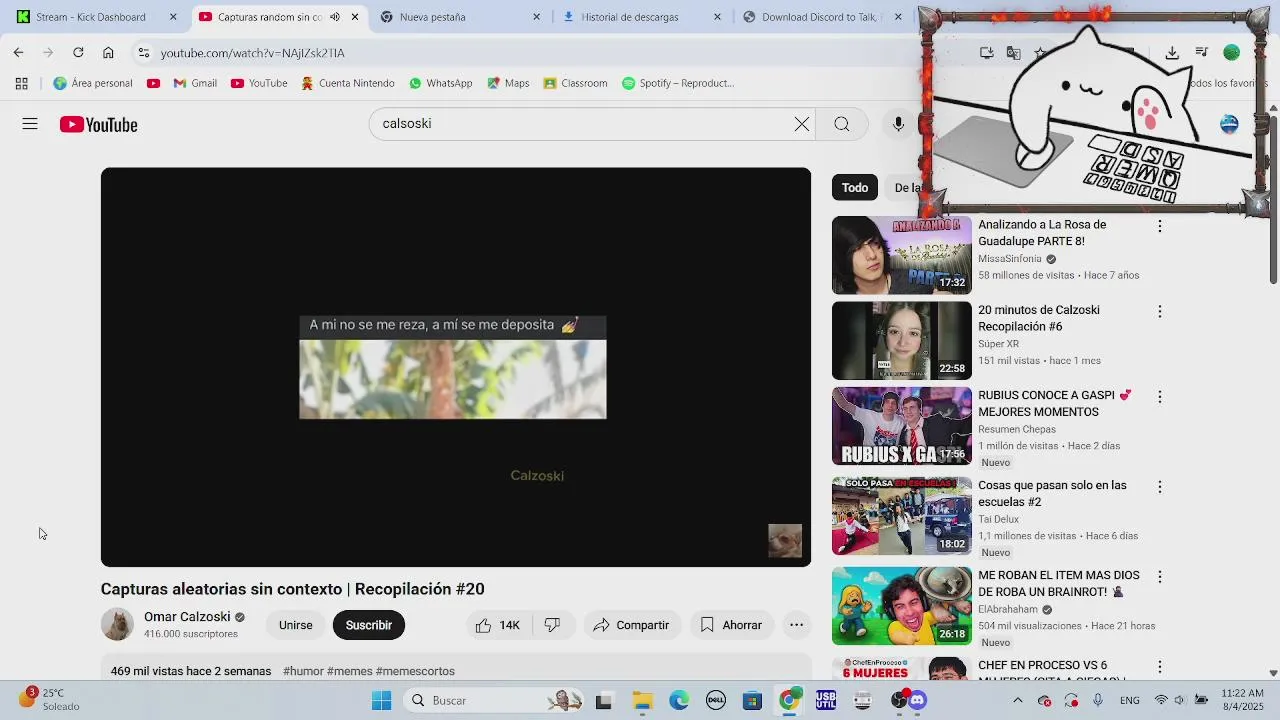Subscribe using the Suscribir button
Screen dimensions: 1280x720
click(x=369, y=625)
